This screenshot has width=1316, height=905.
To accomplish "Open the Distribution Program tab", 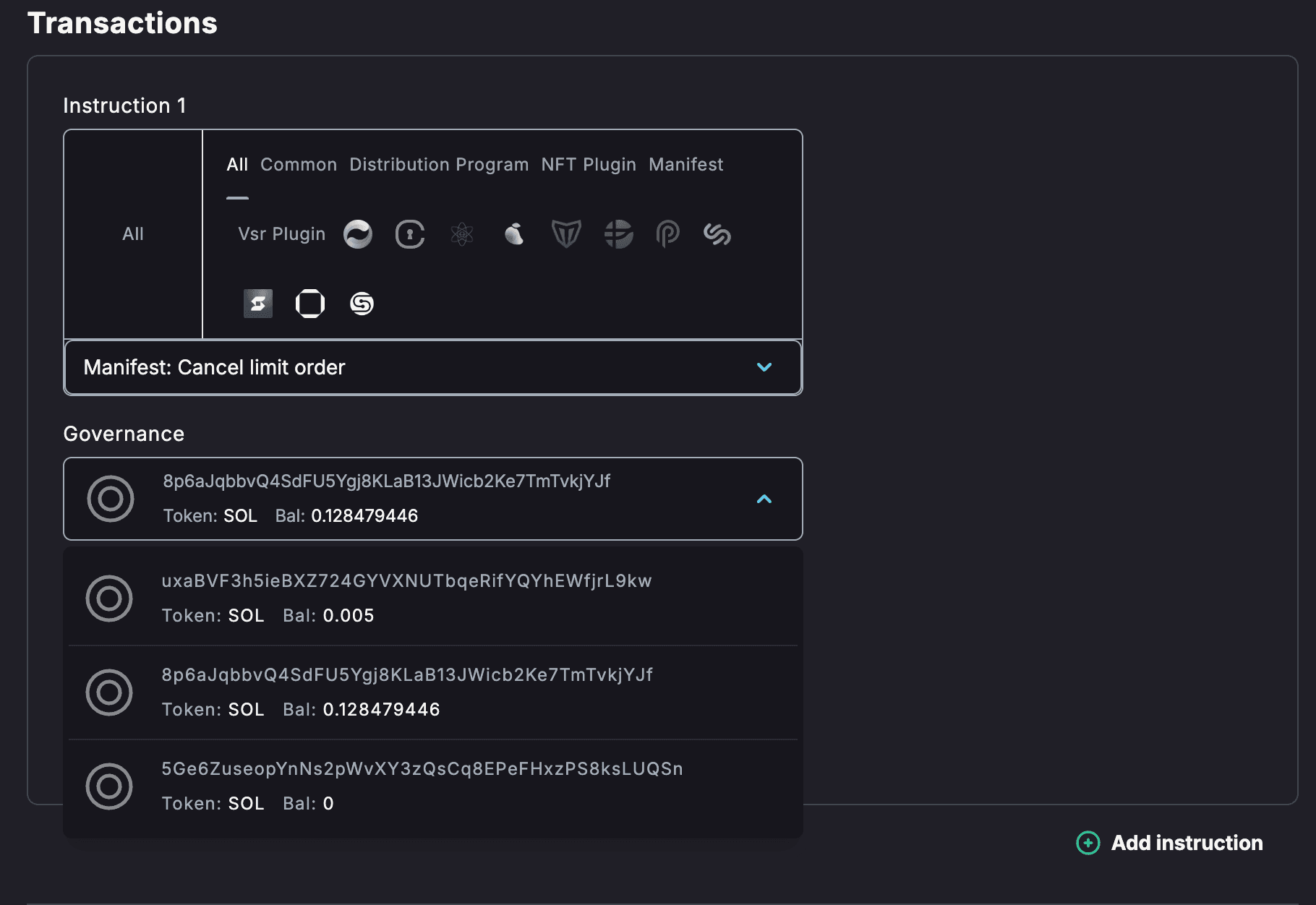I will point(439,165).
